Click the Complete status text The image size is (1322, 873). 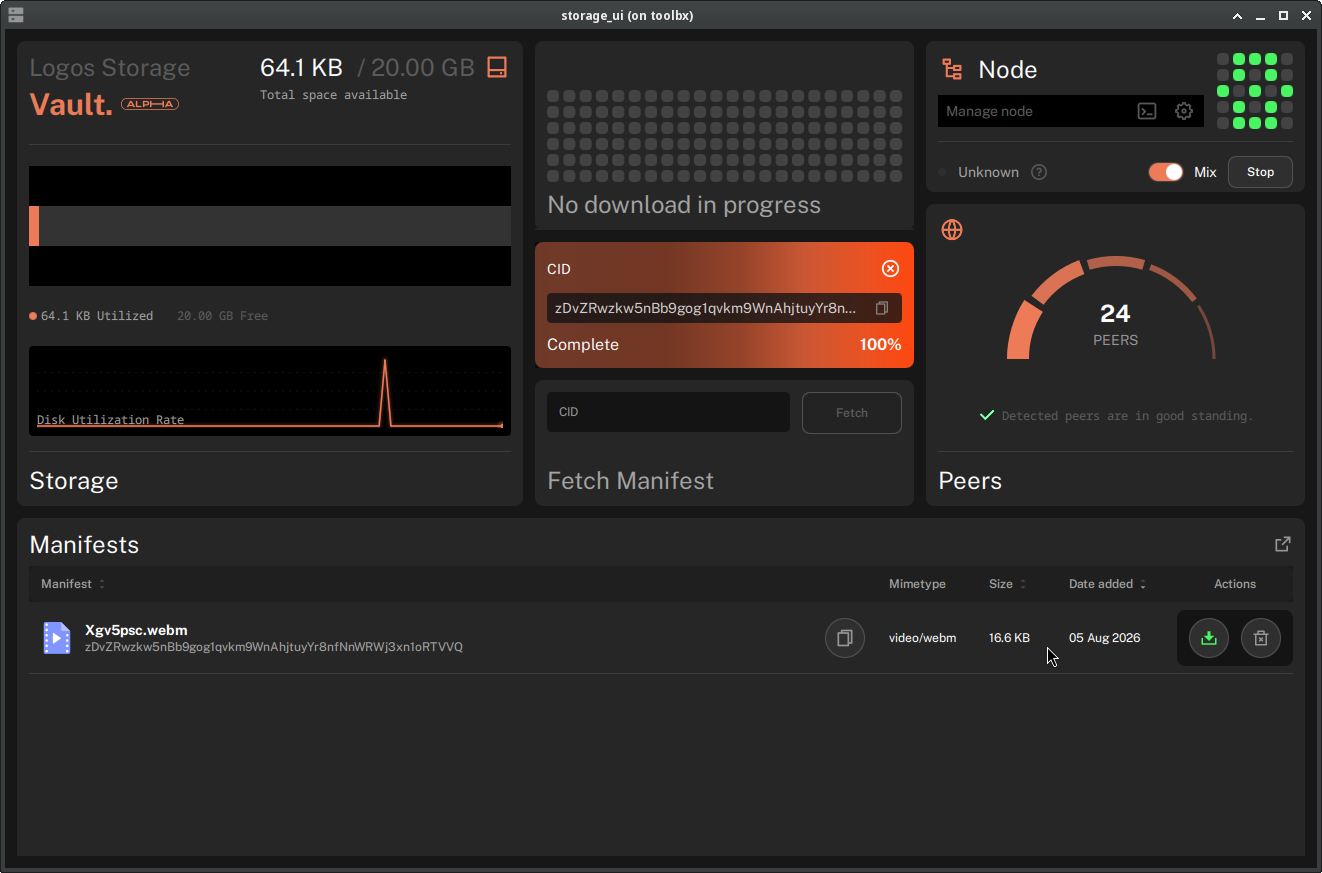(583, 345)
